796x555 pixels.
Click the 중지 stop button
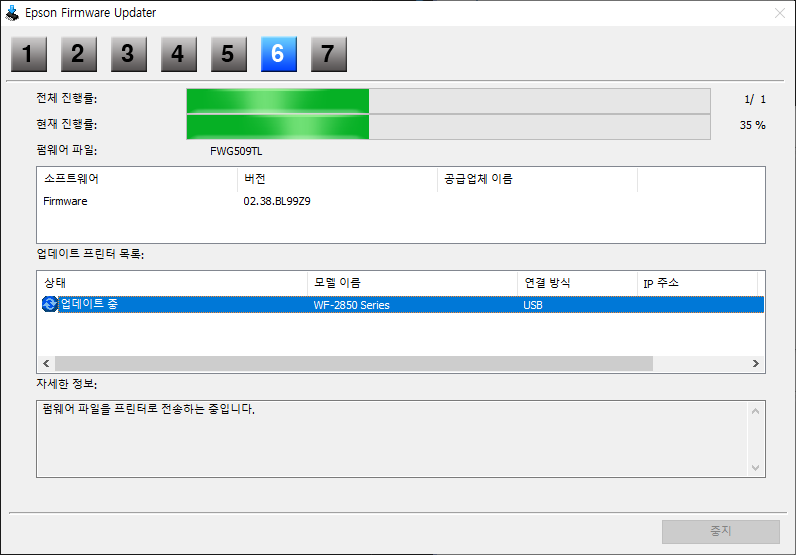coord(720,531)
